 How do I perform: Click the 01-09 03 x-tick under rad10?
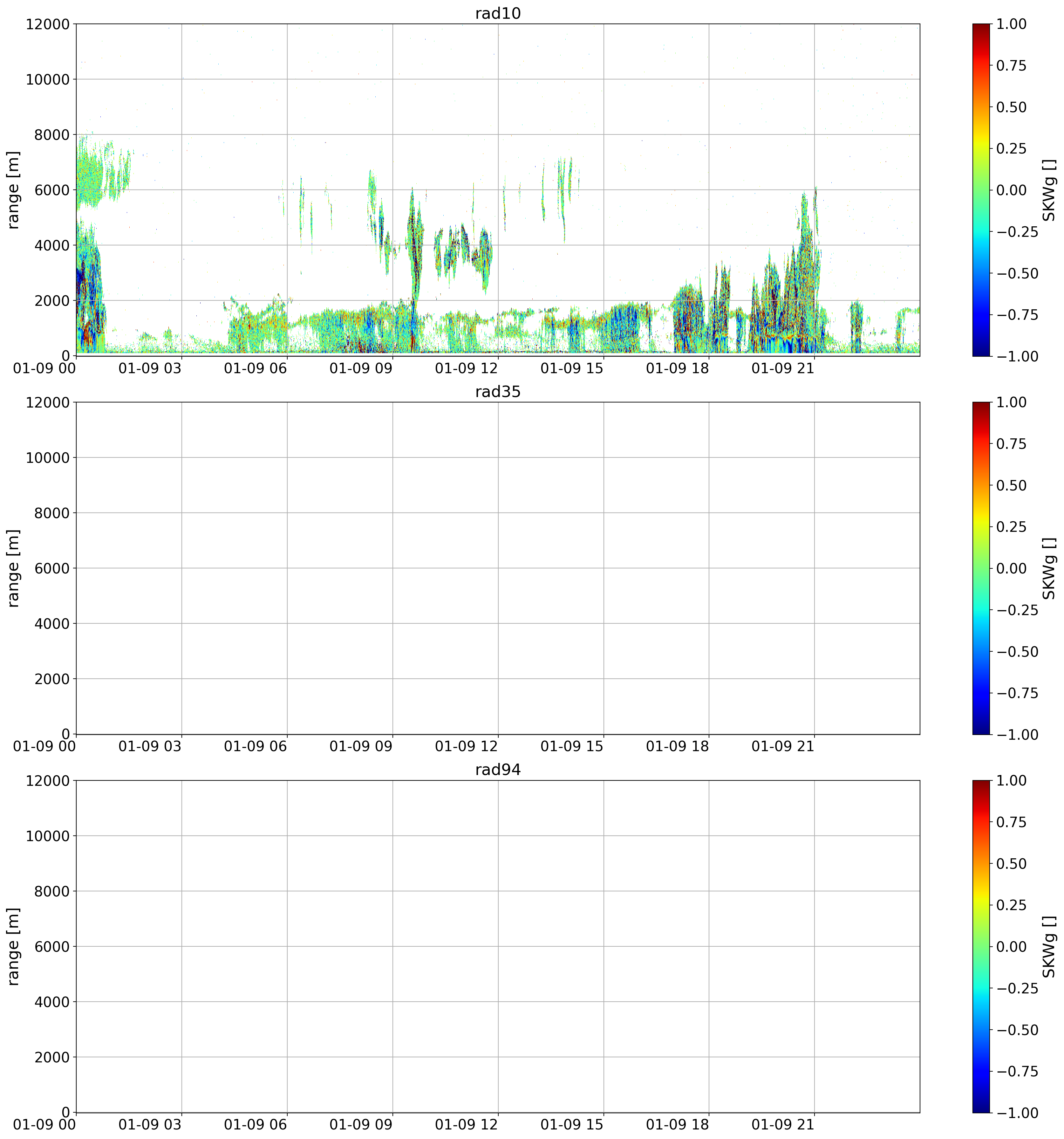click(x=150, y=368)
